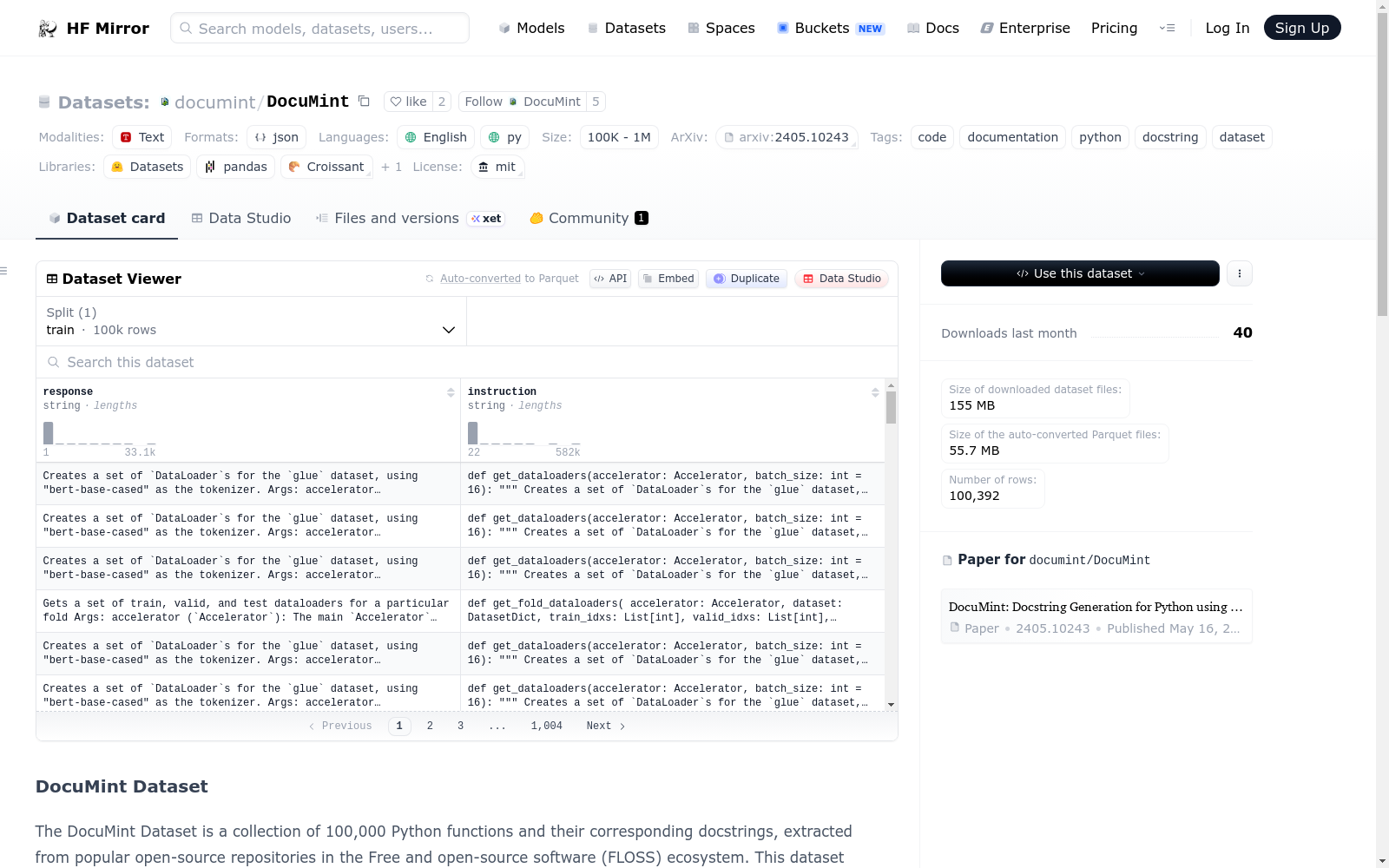Open the documint owner link

coord(214,102)
